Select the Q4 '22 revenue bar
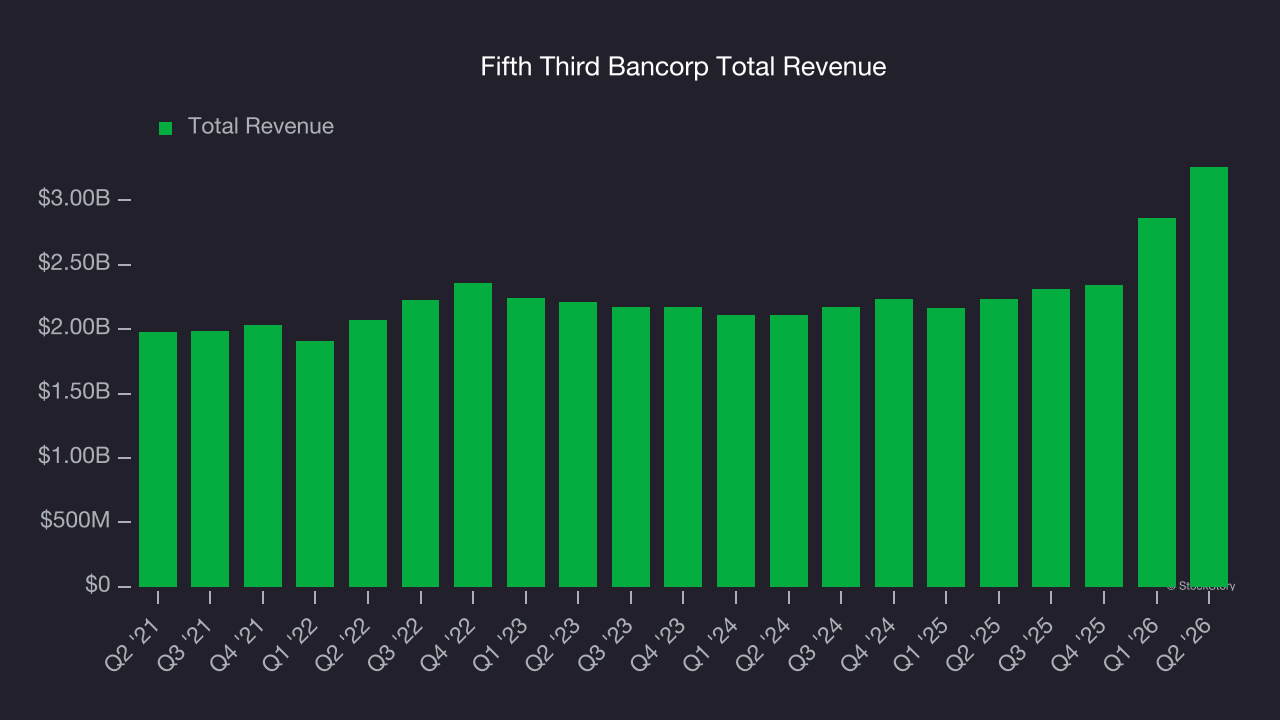1280x720 pixels. (x=473, y=435)
